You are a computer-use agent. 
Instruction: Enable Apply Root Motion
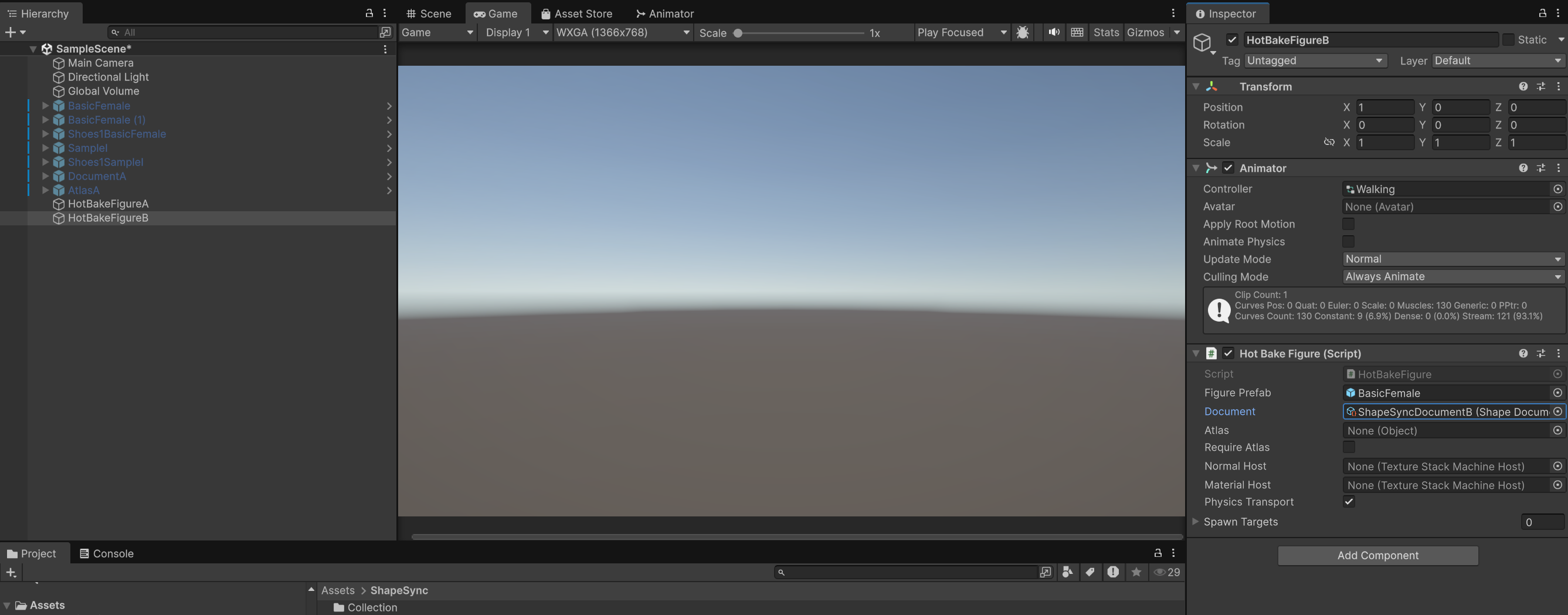1349,224
